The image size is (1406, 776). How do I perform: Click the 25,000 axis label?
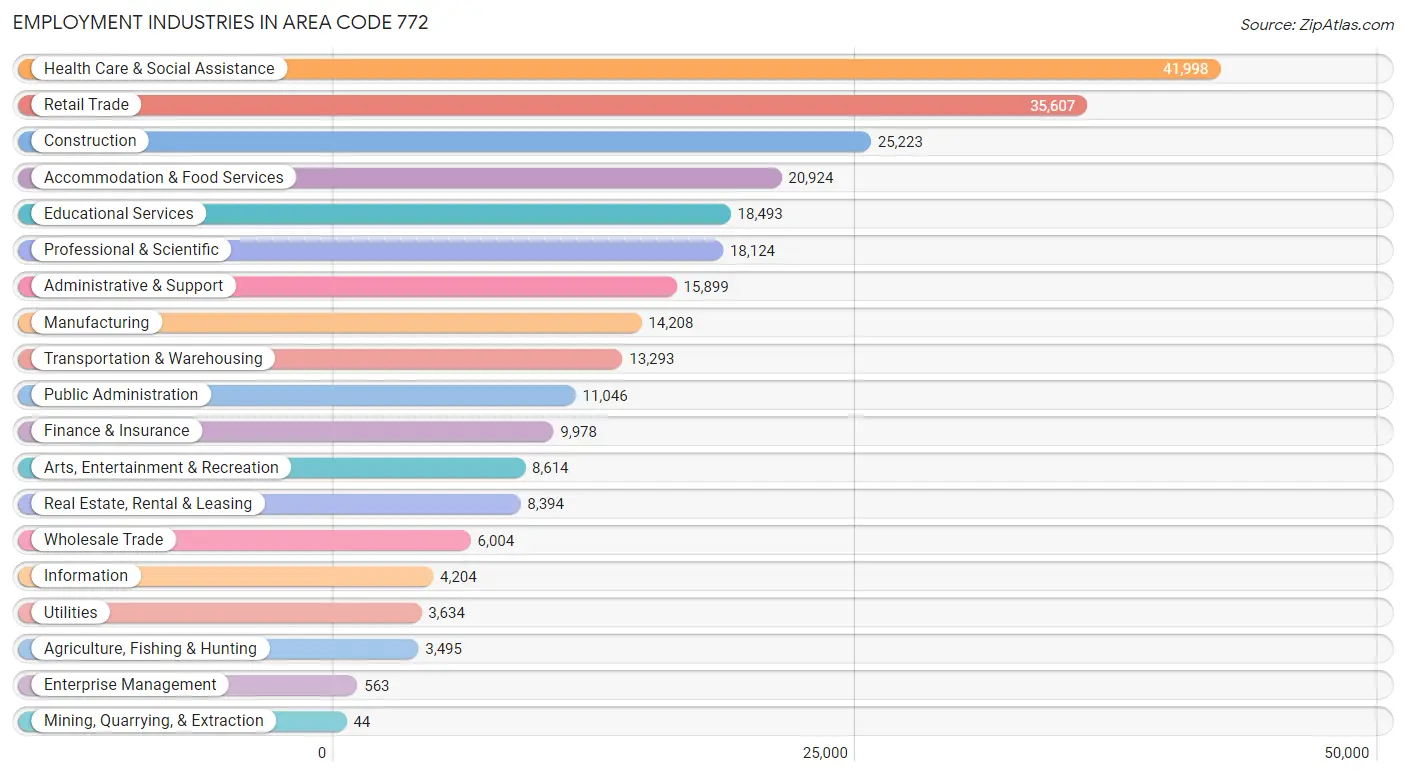pyautogui.click(x=825, y=753)
